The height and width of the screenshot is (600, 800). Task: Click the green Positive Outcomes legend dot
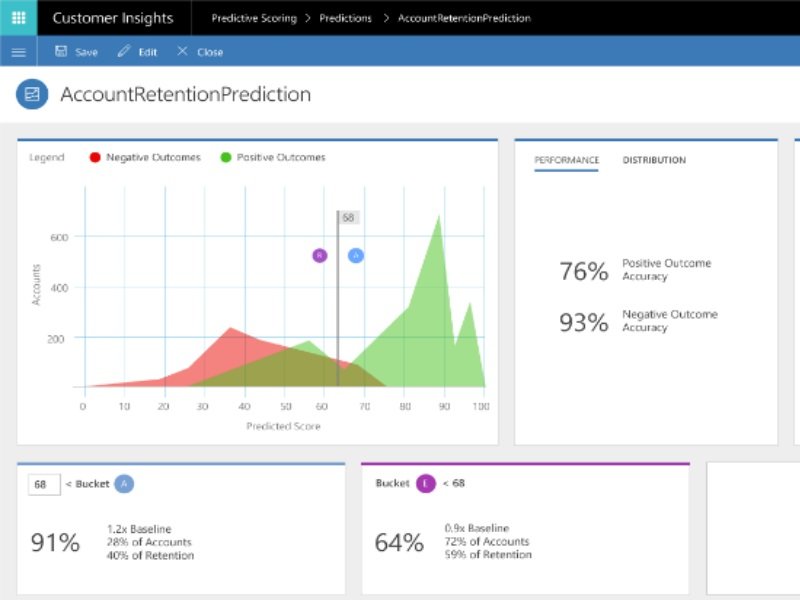[226, 157]
